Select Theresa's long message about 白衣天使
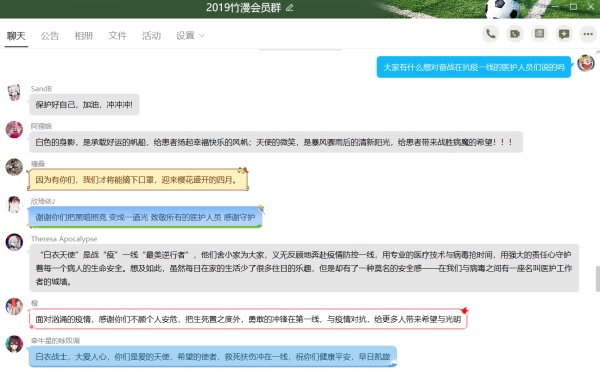Screen dimensions: 600x372 click(x=304, y=268)
